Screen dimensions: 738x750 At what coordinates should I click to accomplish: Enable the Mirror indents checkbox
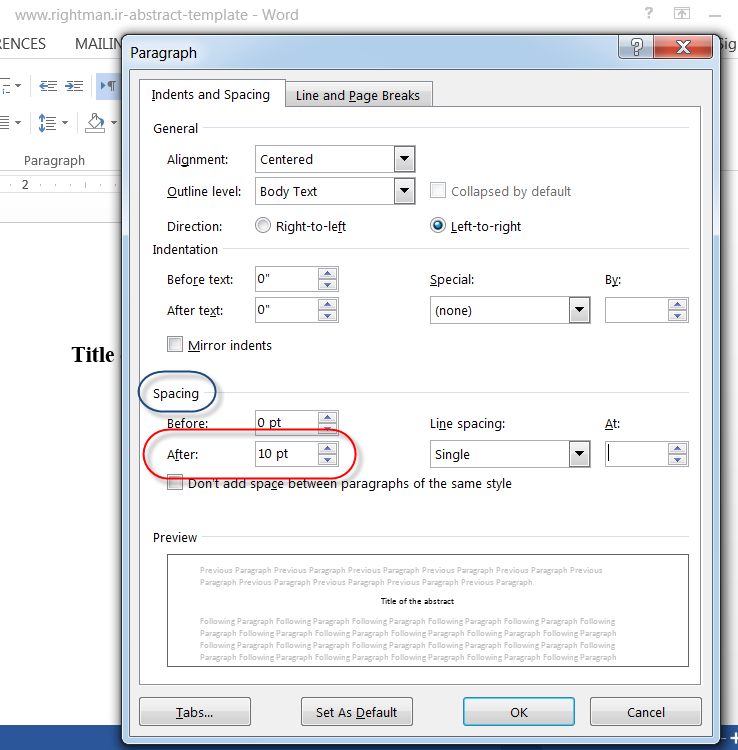click(x=175, y=345)
